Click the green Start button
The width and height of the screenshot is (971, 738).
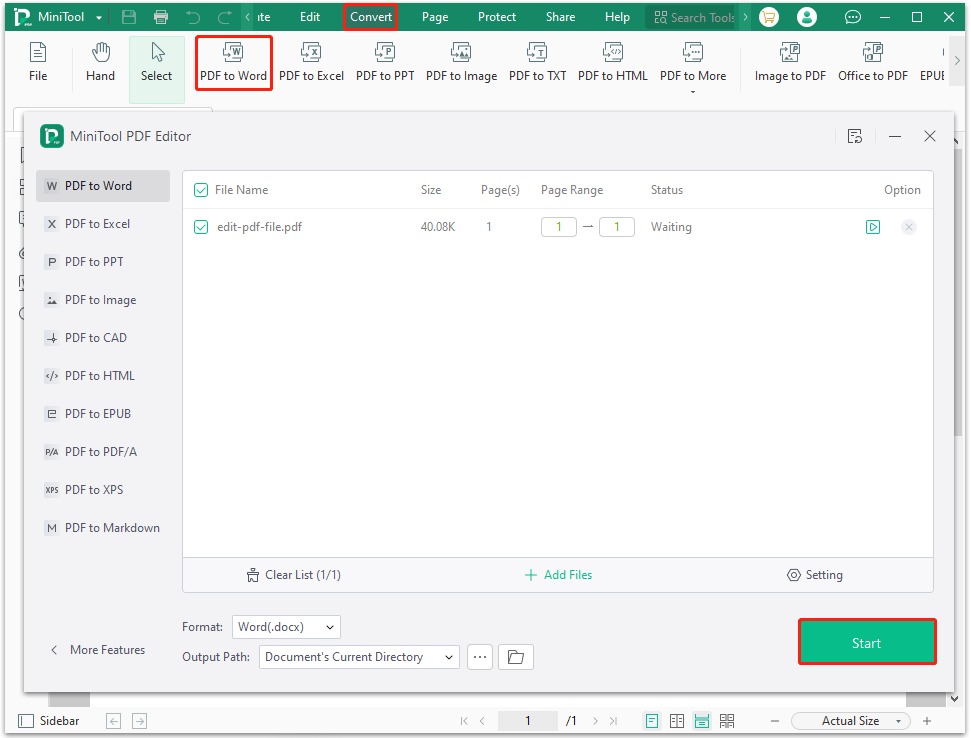click(x=866, y=643)
